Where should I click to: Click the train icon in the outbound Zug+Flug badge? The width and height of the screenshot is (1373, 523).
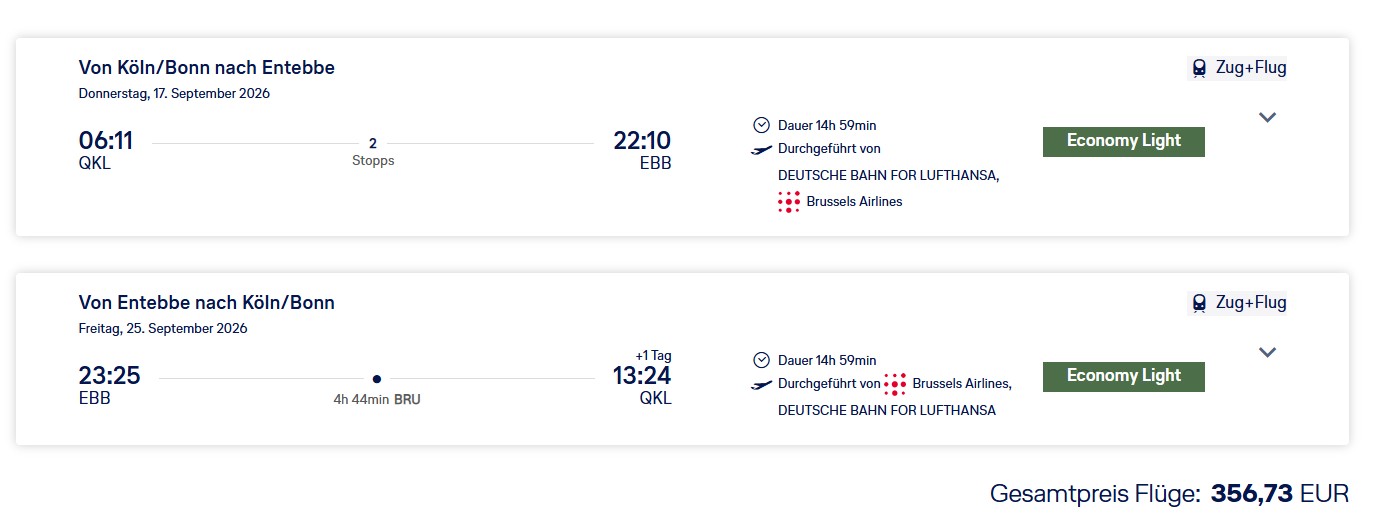tap(1198, 68)
